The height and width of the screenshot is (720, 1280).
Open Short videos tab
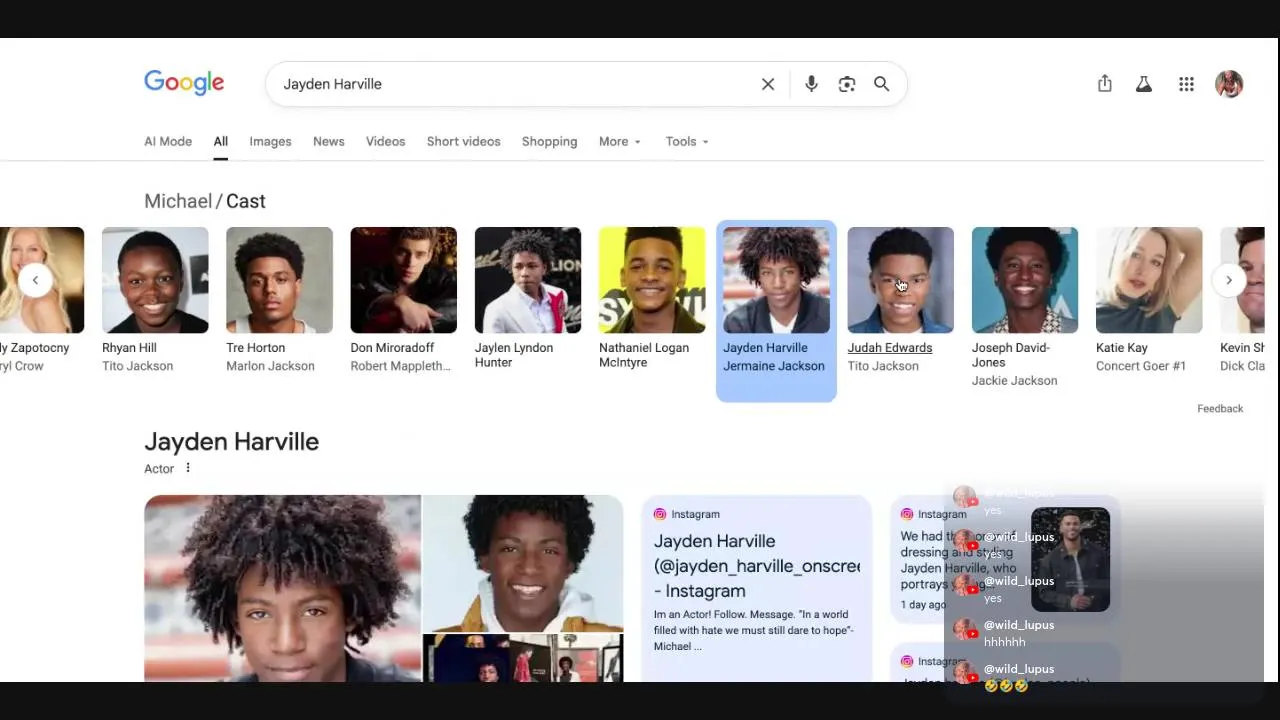point(463,141)
